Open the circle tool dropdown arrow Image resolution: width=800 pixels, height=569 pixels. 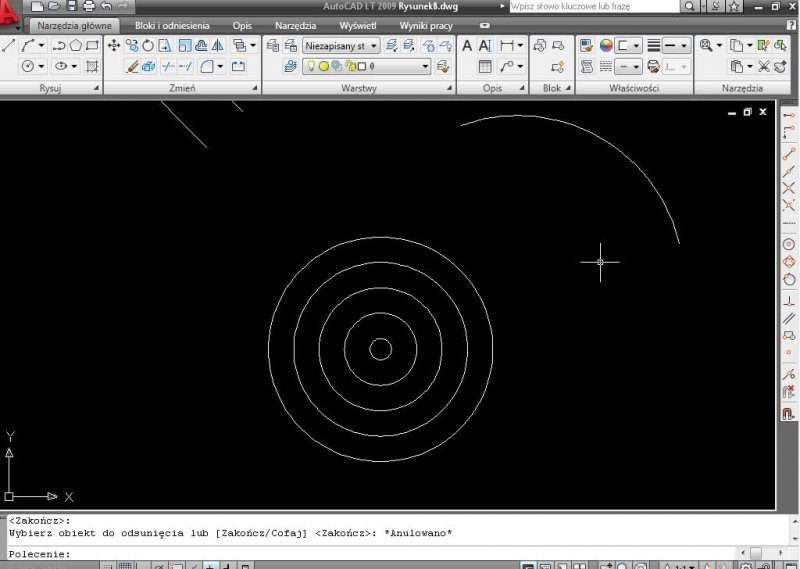(x=41, y=67)
